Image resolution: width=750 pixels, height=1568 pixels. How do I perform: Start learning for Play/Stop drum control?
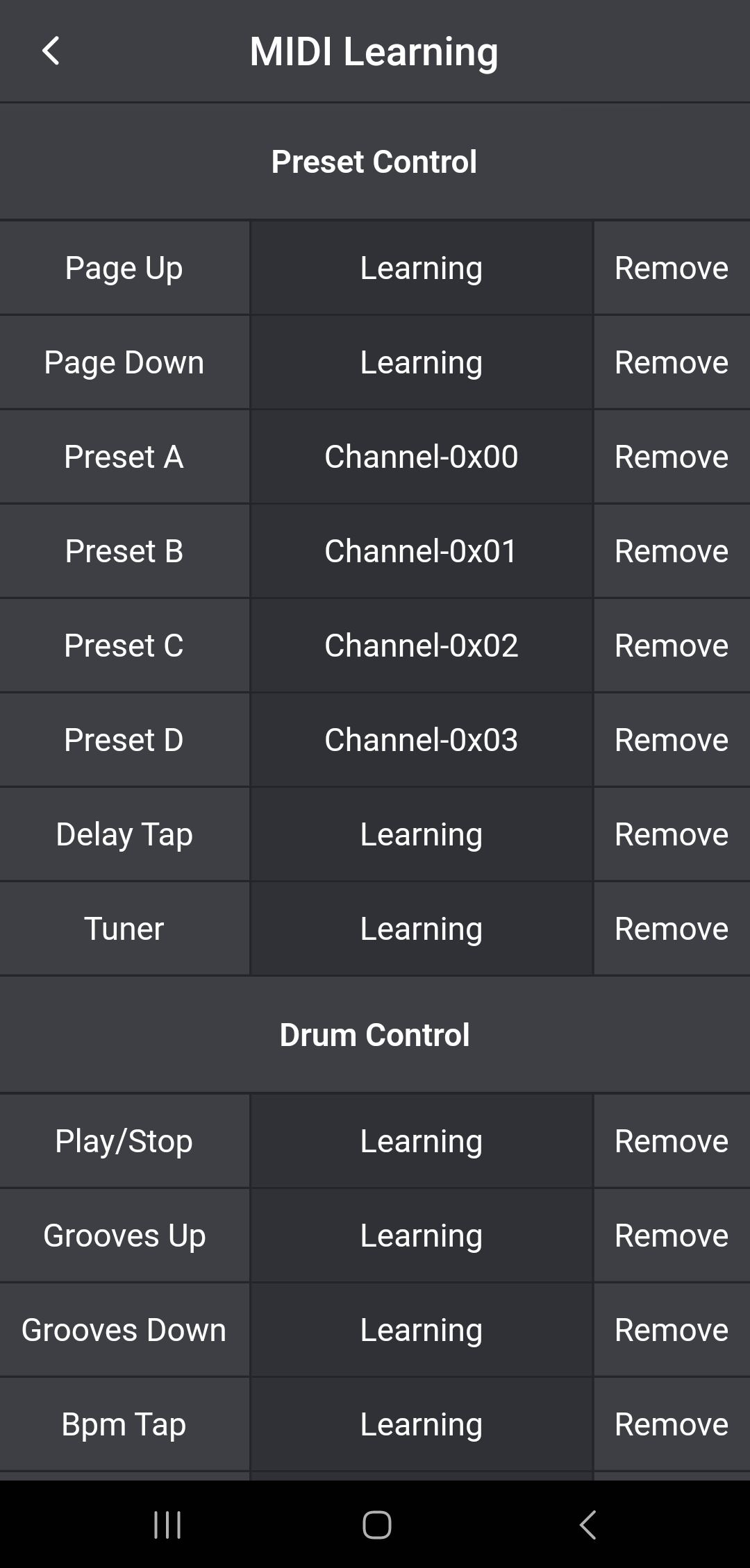tap(420, 1140)
